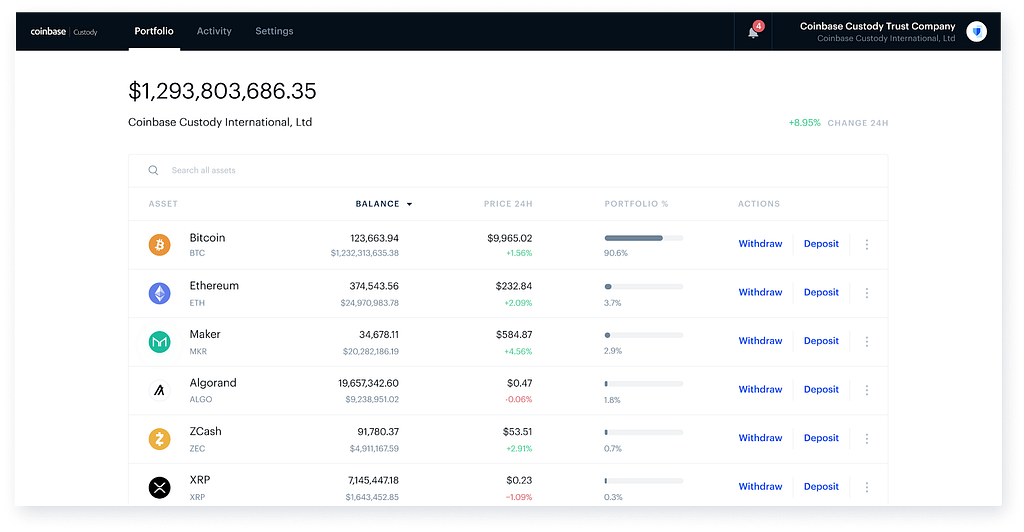
Task: Click the ZCash yellow icon
Action: point(159,439)
